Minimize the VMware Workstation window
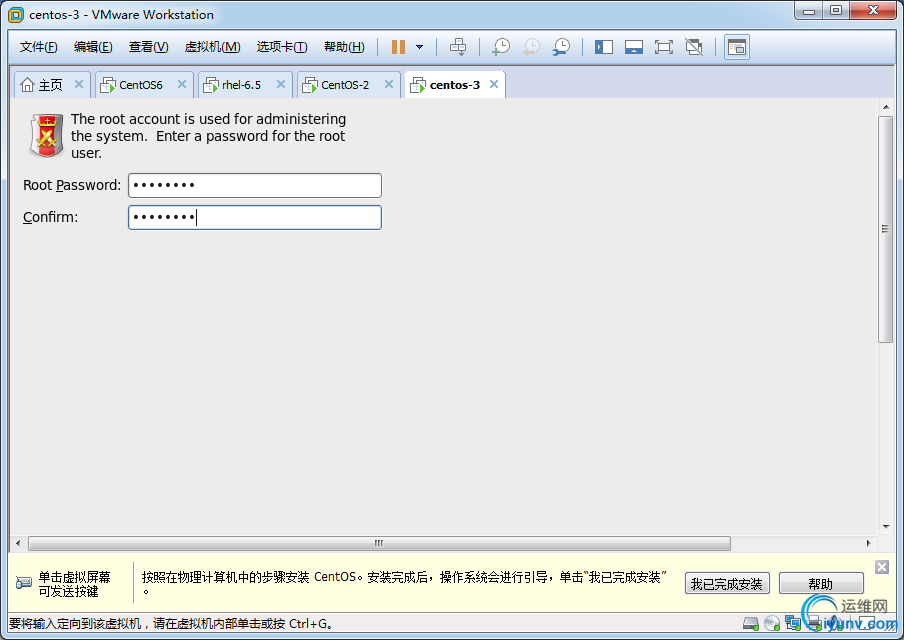Screen dimensions: 904x640 click(x=809, y=10)
